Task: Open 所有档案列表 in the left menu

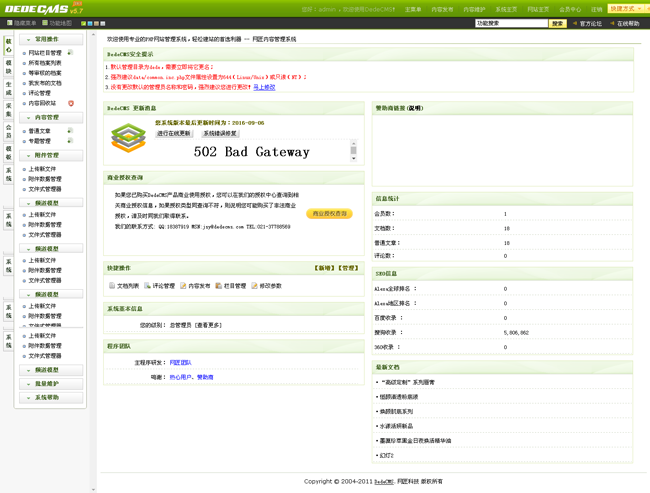Action: pyautogui.click(x=45, y=63)
